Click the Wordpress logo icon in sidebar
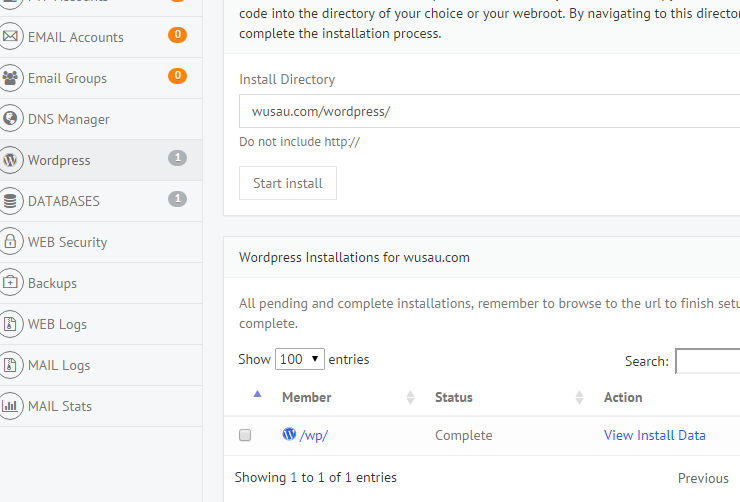The height and width of the screenshot is (502, 740). 10,160
